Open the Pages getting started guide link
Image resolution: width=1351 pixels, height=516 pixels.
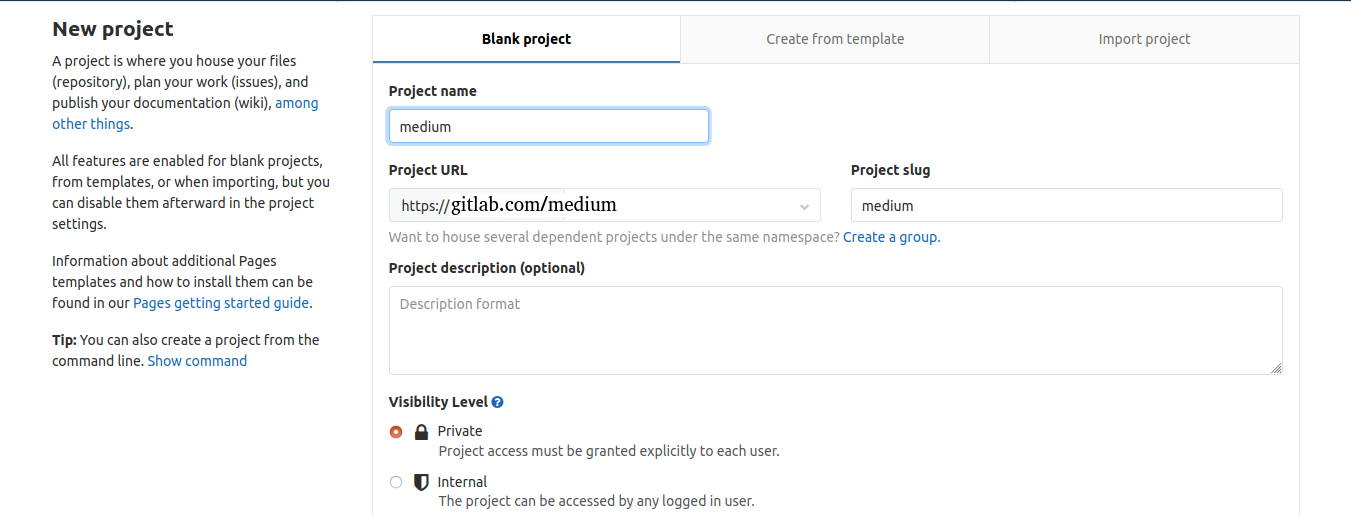221,303
